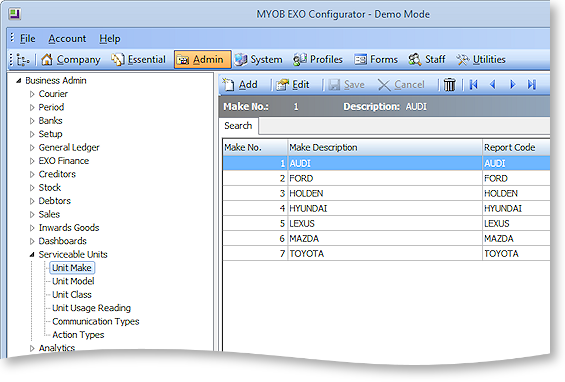Expand the Stock node

coord(32,188)
